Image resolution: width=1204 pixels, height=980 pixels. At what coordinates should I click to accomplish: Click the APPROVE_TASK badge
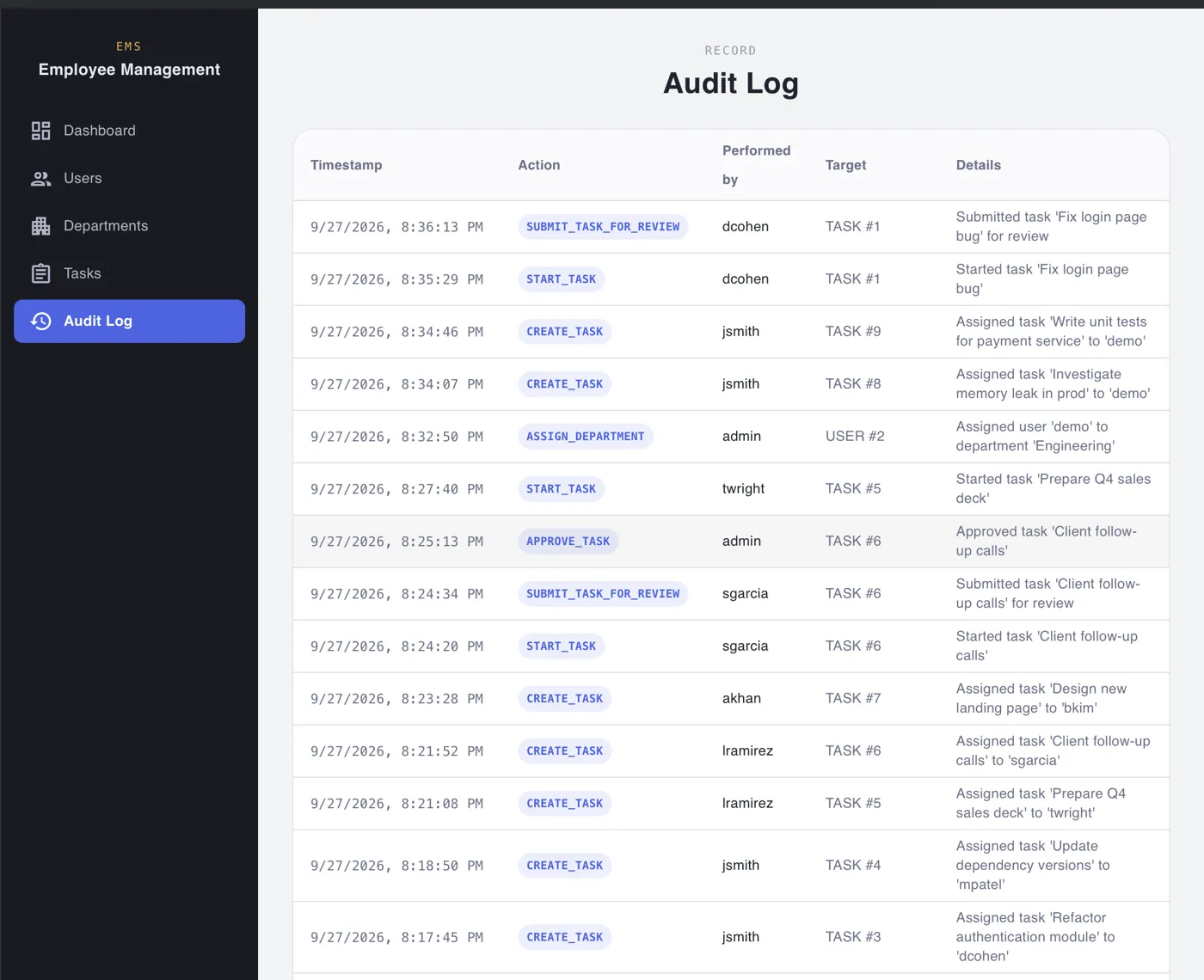(568, 542)
